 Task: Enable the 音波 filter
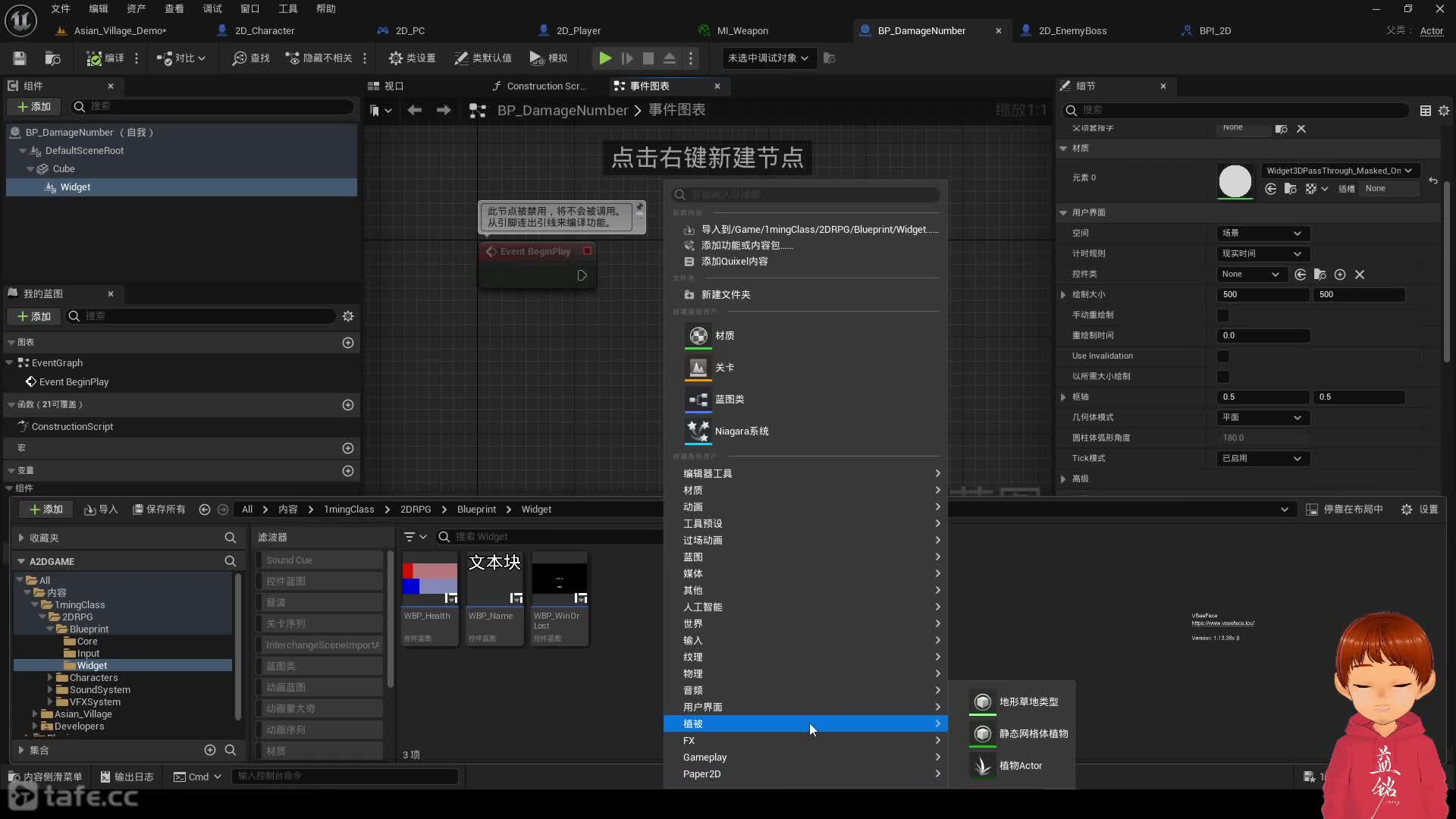point(319,603)
